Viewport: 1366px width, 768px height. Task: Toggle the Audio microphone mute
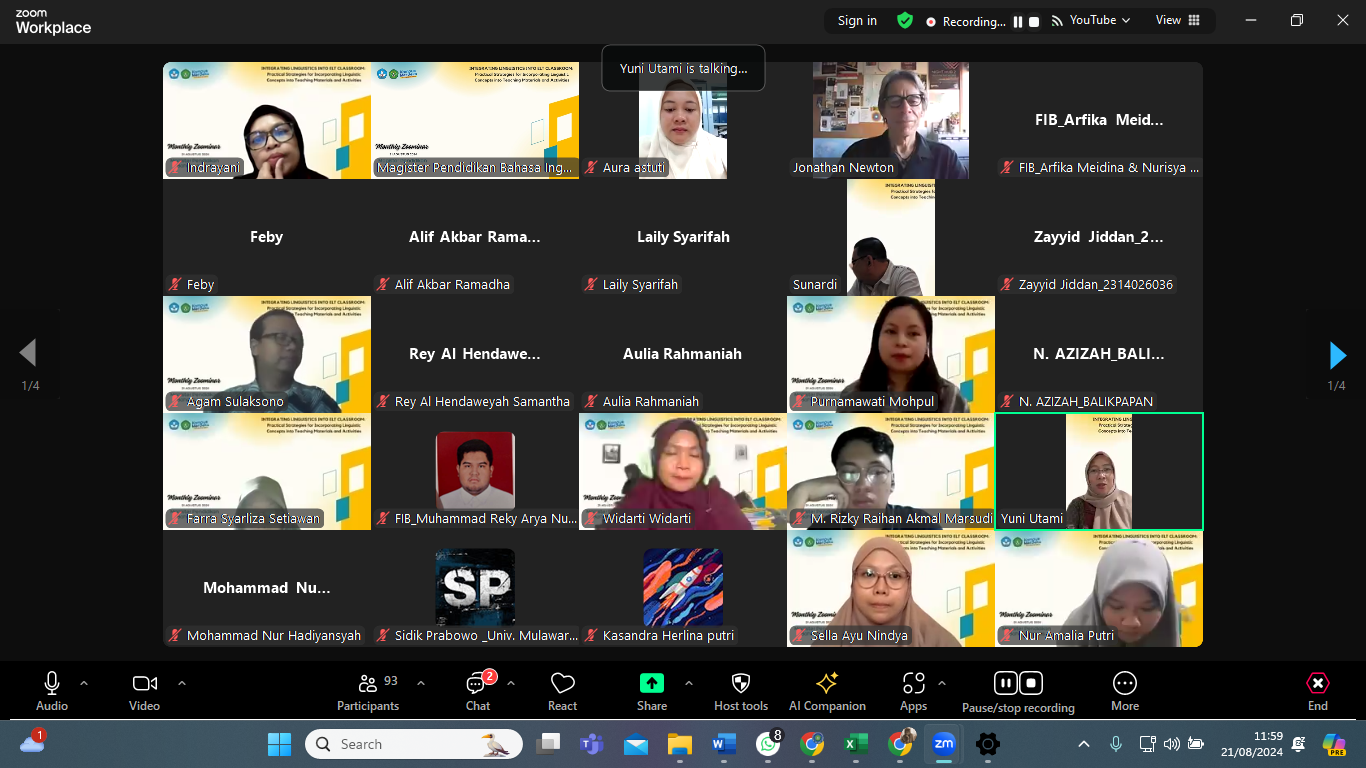[x=52, y=691]
